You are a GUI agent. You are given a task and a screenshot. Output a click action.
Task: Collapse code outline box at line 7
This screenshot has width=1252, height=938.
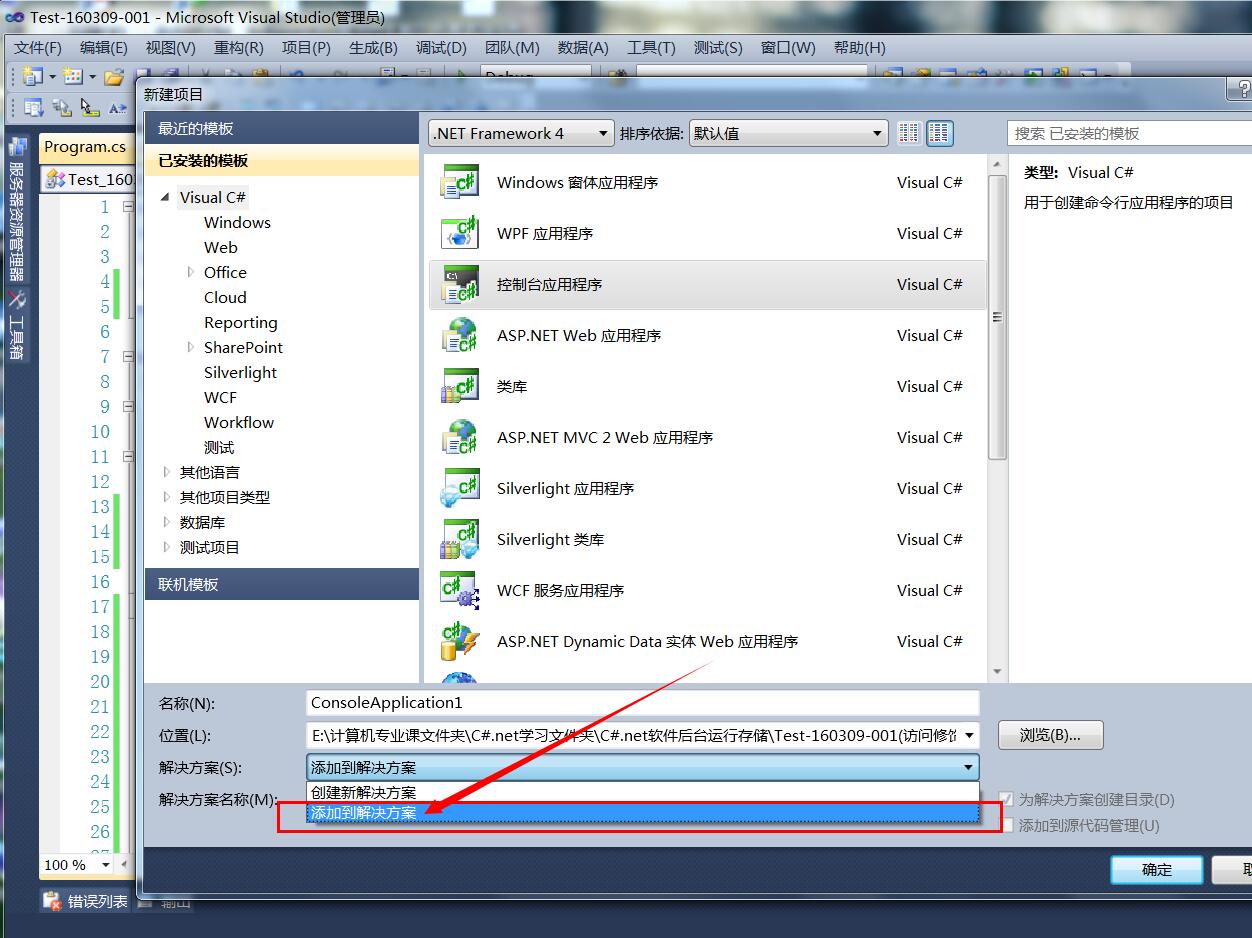pyautogui.click(x=128, y=357)
